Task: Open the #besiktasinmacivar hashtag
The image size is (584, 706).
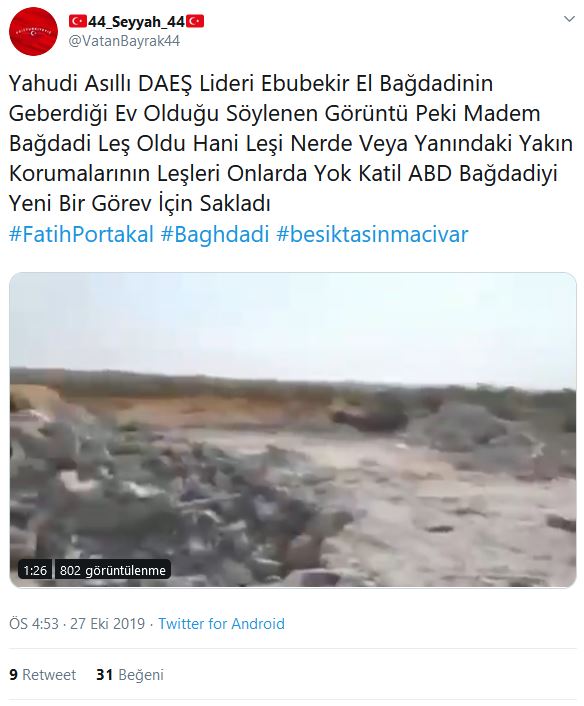Action: click(x=372, y=235)
